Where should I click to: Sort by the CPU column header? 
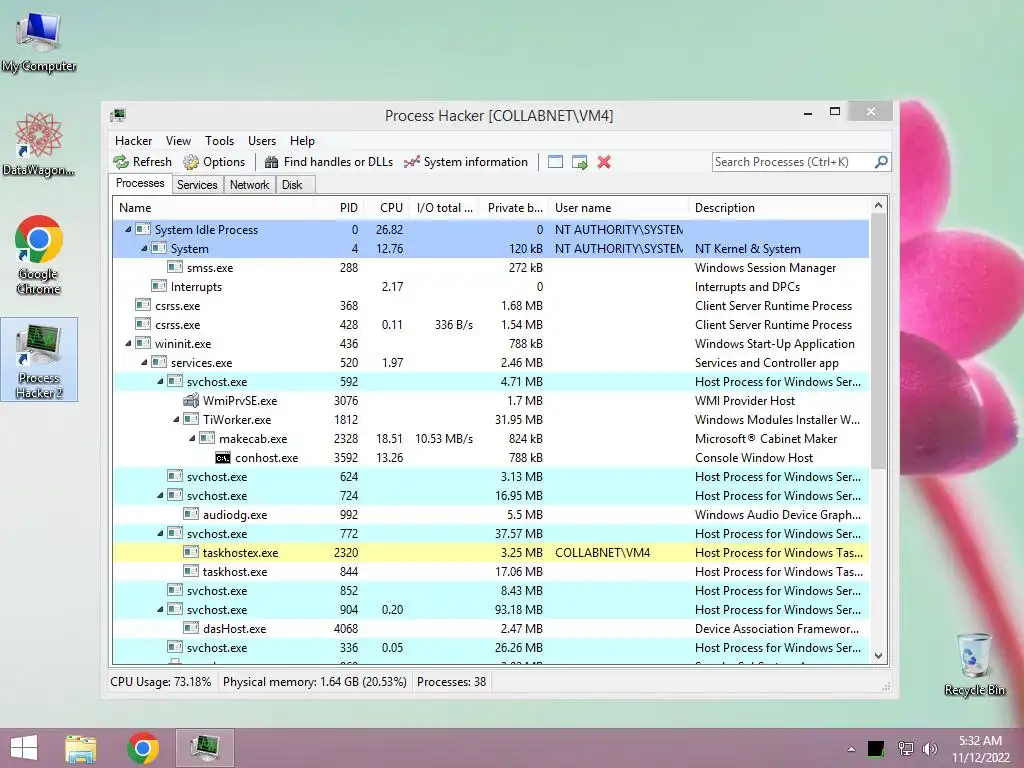pos(387,208)
